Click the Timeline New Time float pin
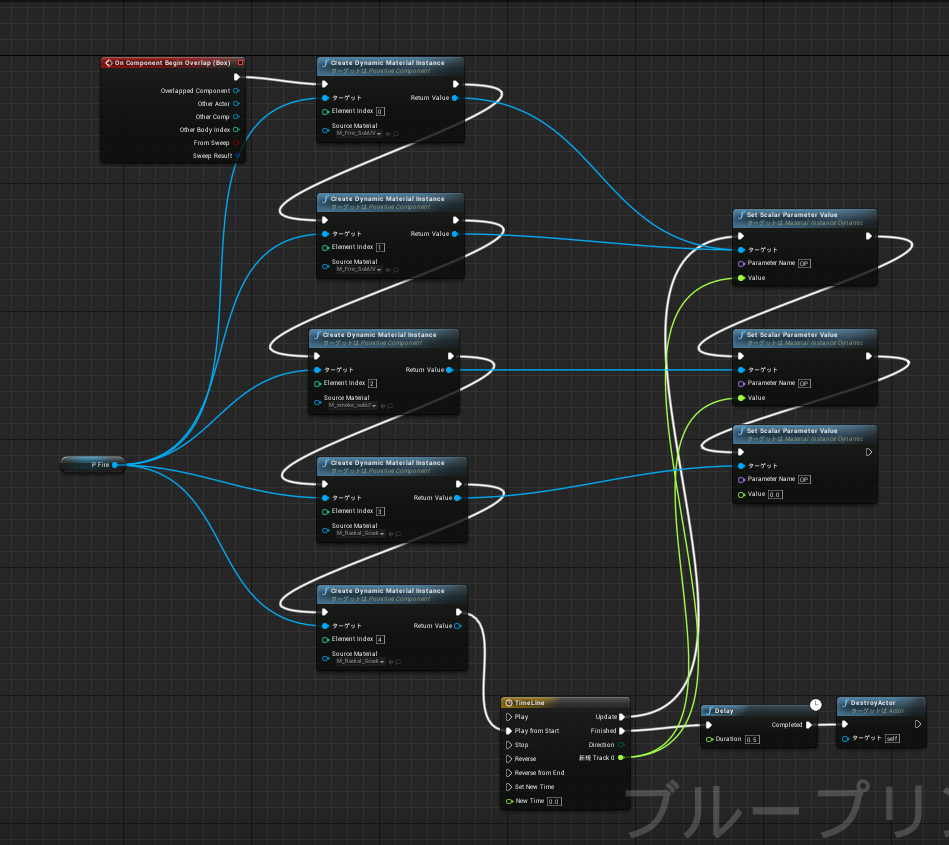This screenshot has width=949, height=845. click(509, 801)
